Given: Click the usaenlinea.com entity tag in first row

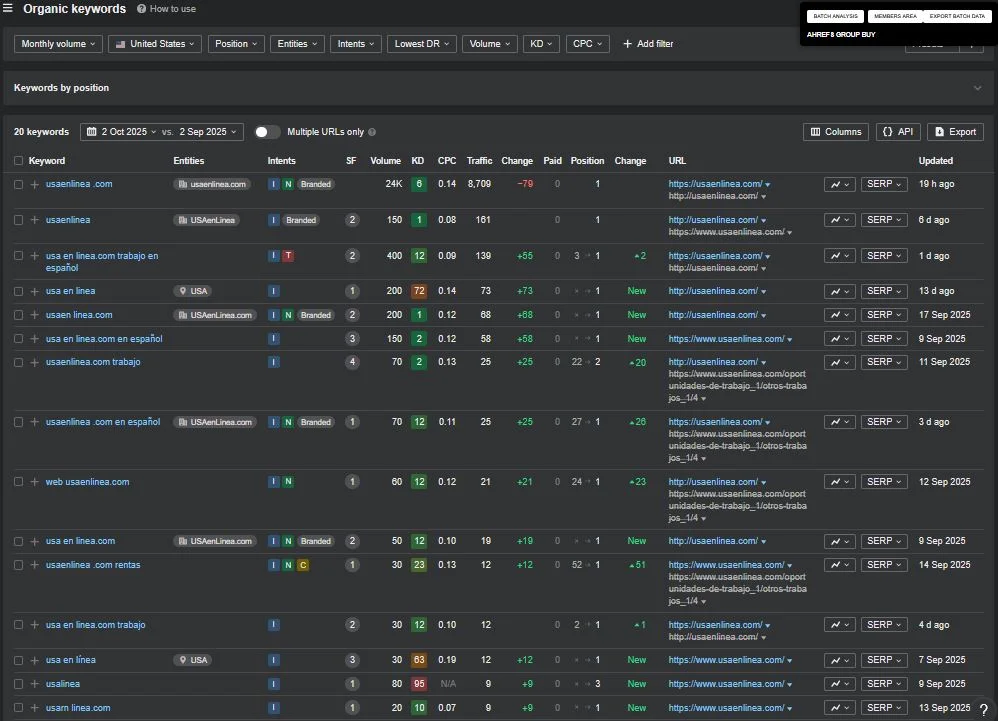Looking at the screenshot, I should [212, 184].
